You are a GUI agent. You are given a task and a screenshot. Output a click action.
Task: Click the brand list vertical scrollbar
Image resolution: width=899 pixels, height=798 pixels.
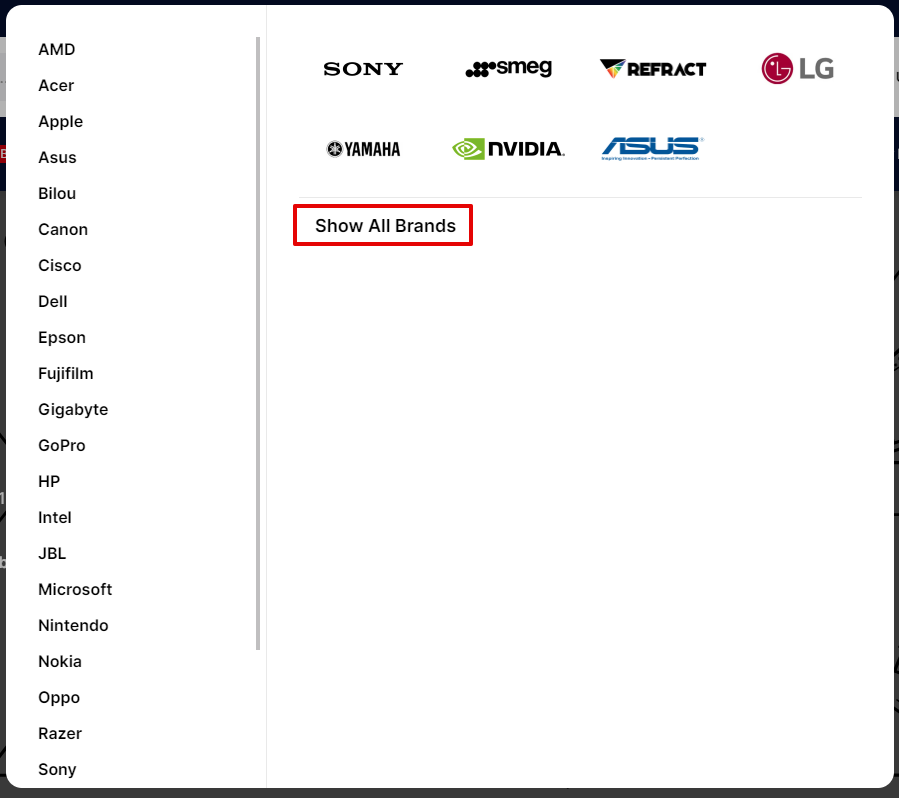(x=258, y=344)
